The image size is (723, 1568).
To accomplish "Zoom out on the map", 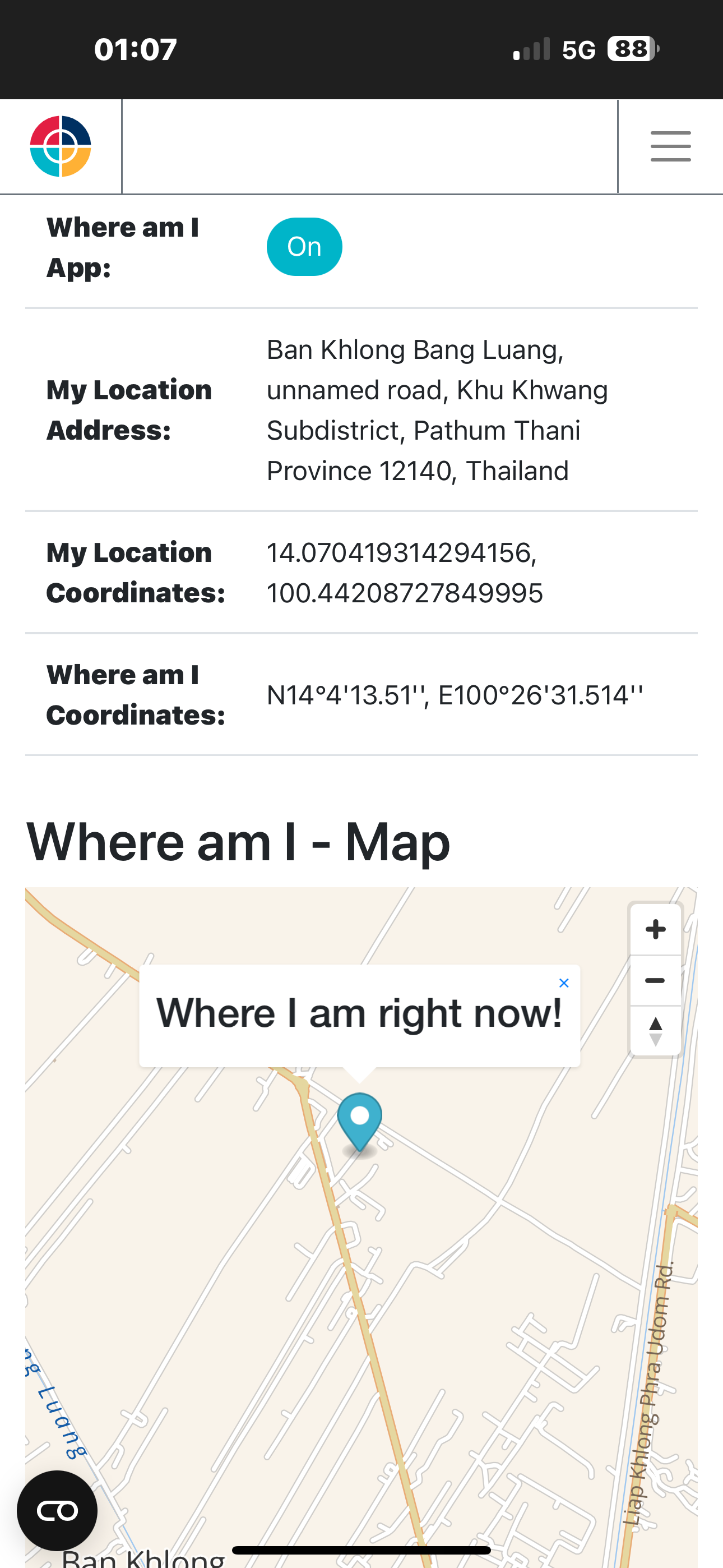I will tap(655, 980).
